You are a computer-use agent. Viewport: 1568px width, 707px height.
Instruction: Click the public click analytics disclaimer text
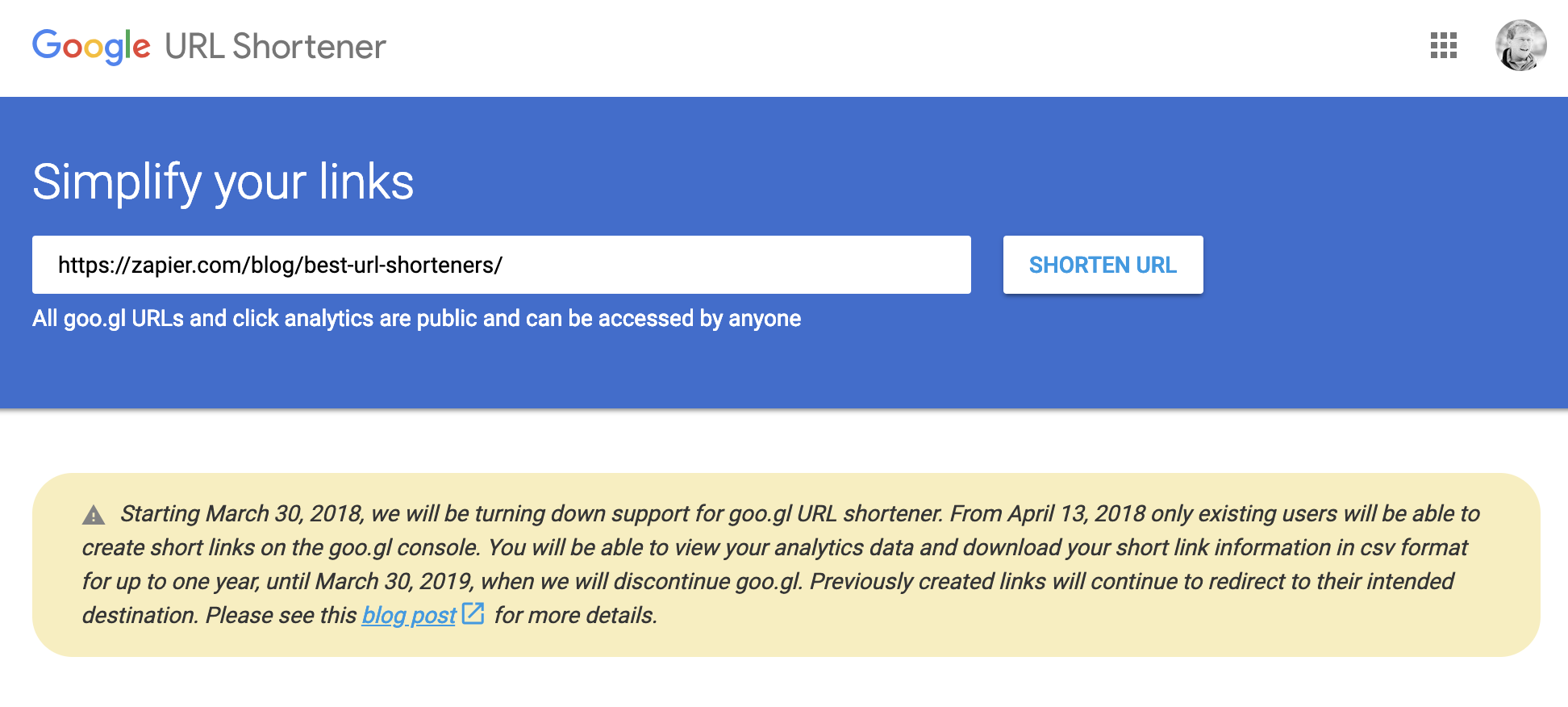(416, 319)
